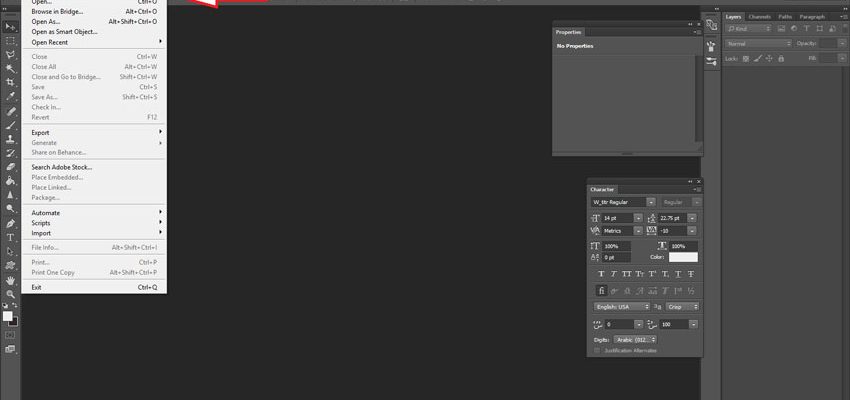The width and height of the screenshot is (850, 400).
Task: Open the Crisp anti-aliasing dropdown
Action: [682, 307]
